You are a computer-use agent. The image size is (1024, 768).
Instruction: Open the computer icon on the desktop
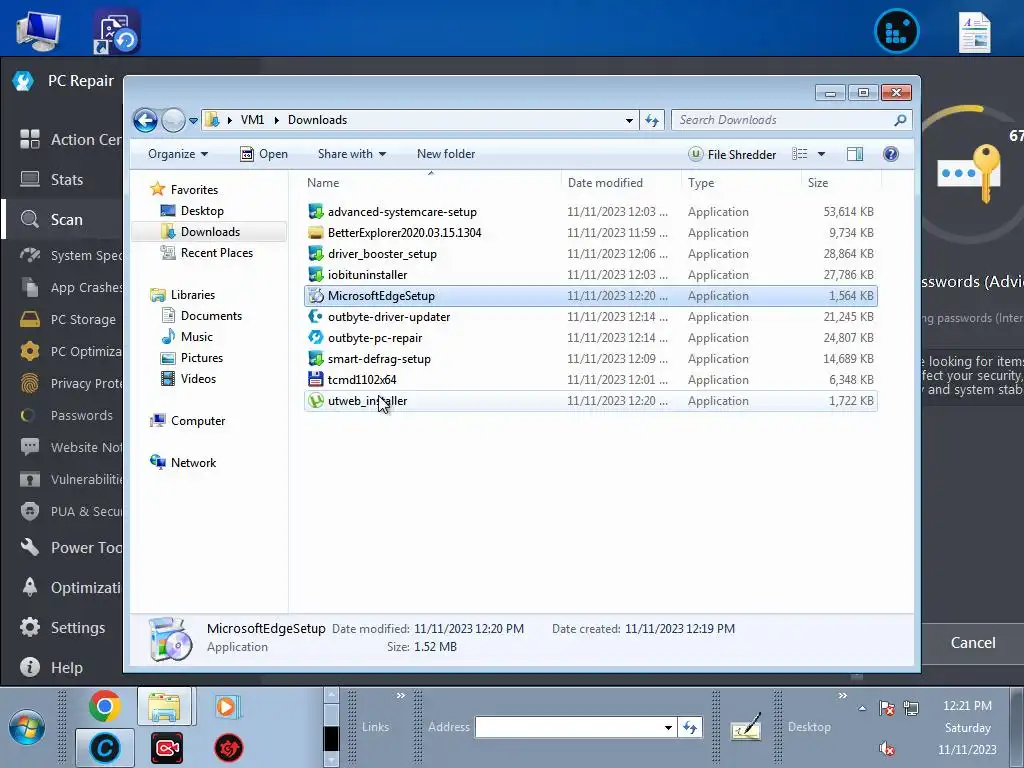pos(37,30)
